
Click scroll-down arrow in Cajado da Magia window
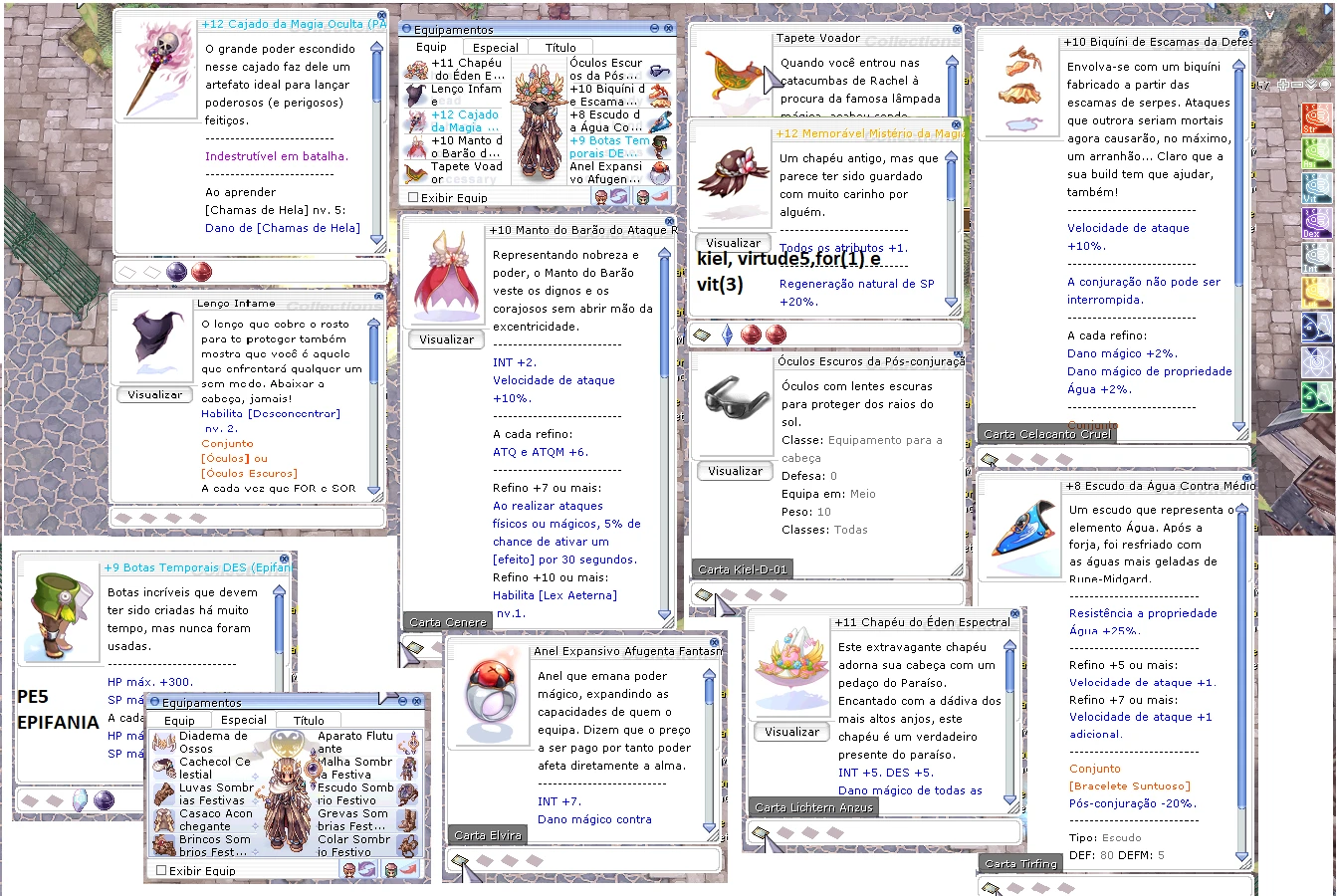tap(377, 242)
